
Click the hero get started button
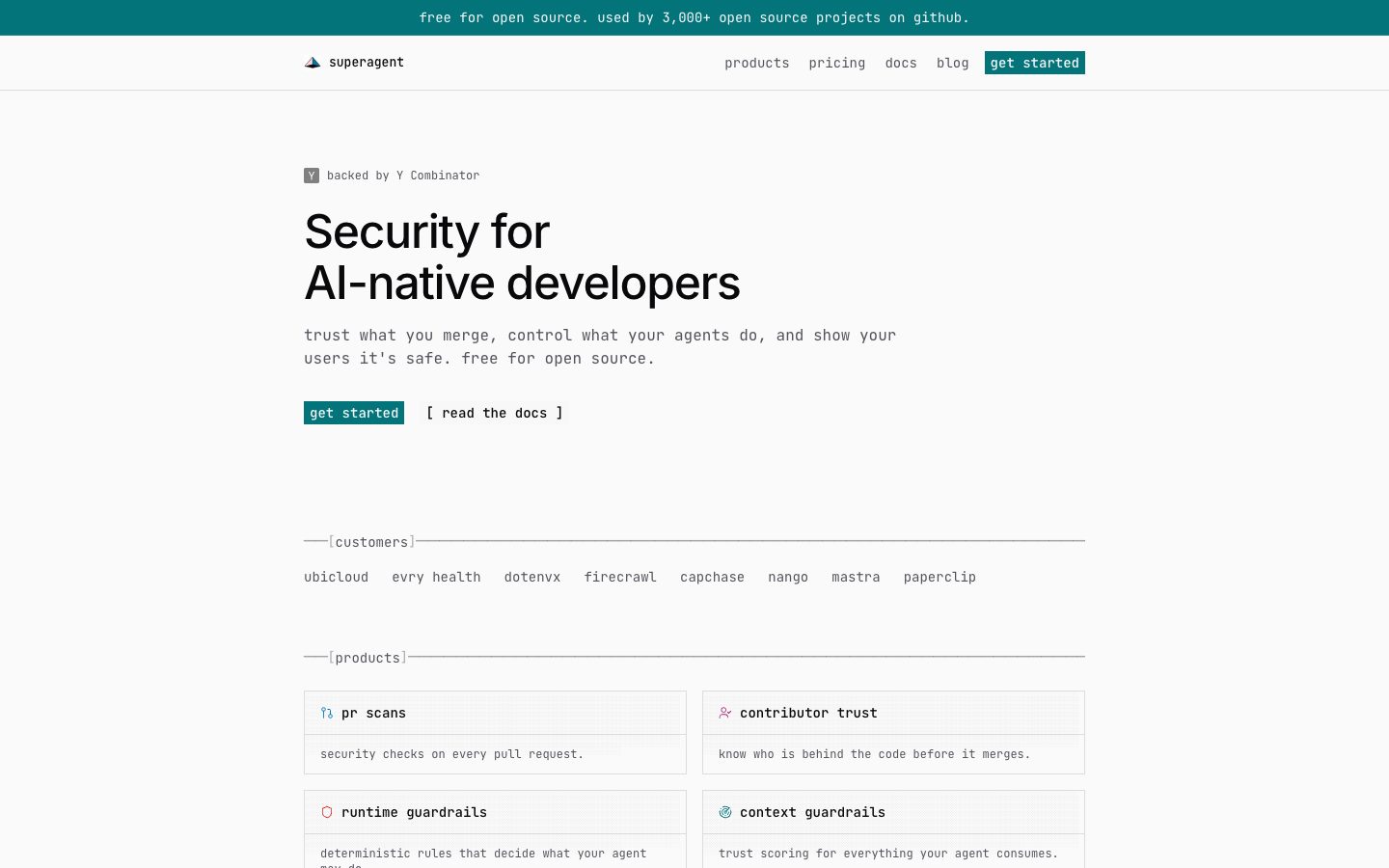(x=354, y=413)
